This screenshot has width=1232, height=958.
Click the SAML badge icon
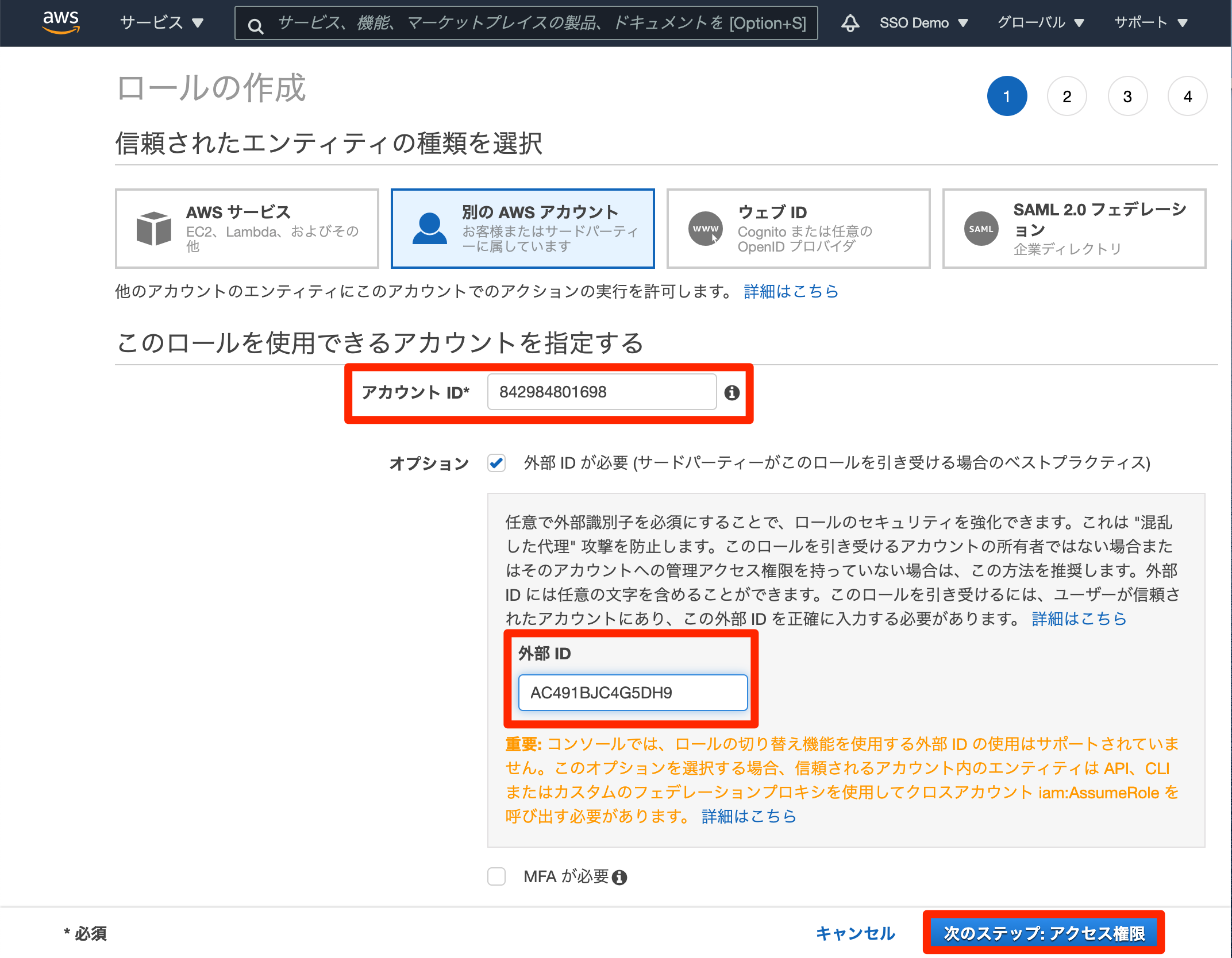coord(981,229)
